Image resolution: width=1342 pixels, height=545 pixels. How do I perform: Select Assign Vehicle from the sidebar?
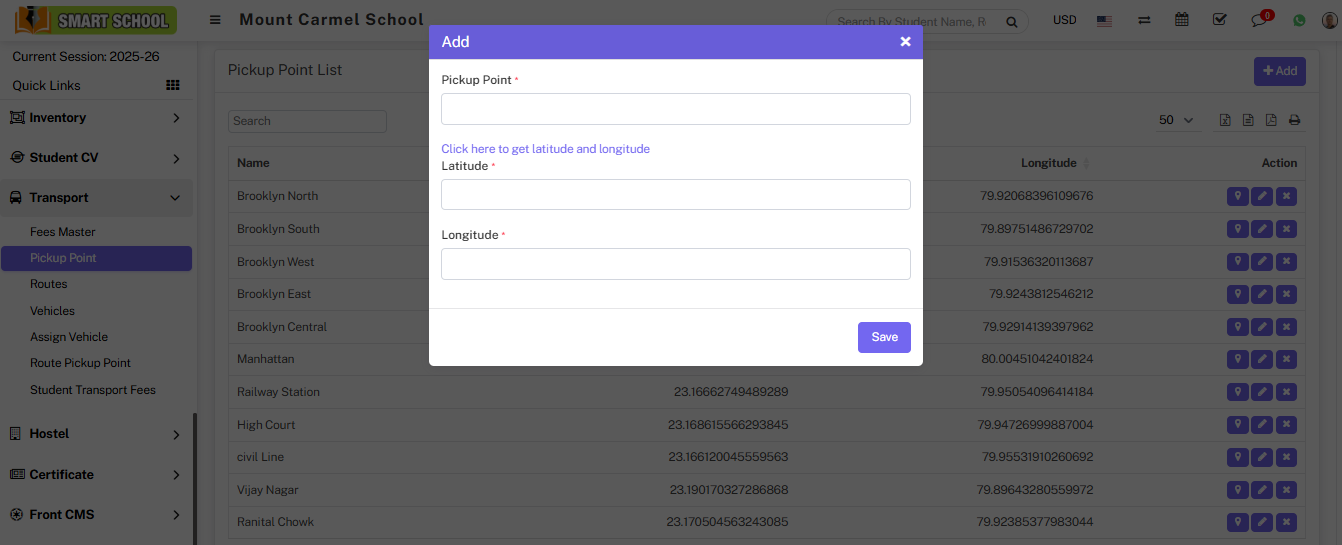tap(69, 337)
